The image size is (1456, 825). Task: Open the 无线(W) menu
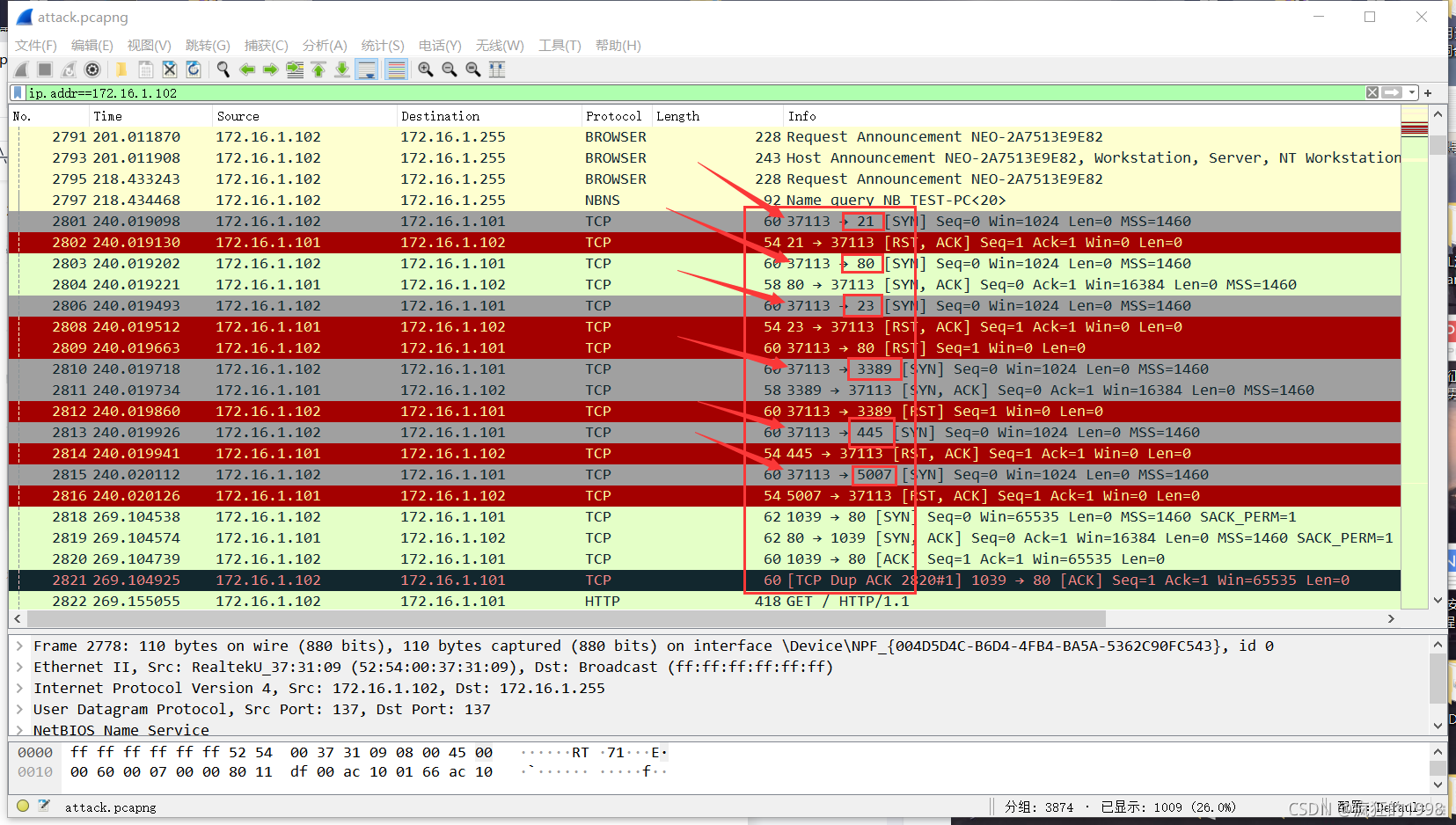(x=500, y=45)
